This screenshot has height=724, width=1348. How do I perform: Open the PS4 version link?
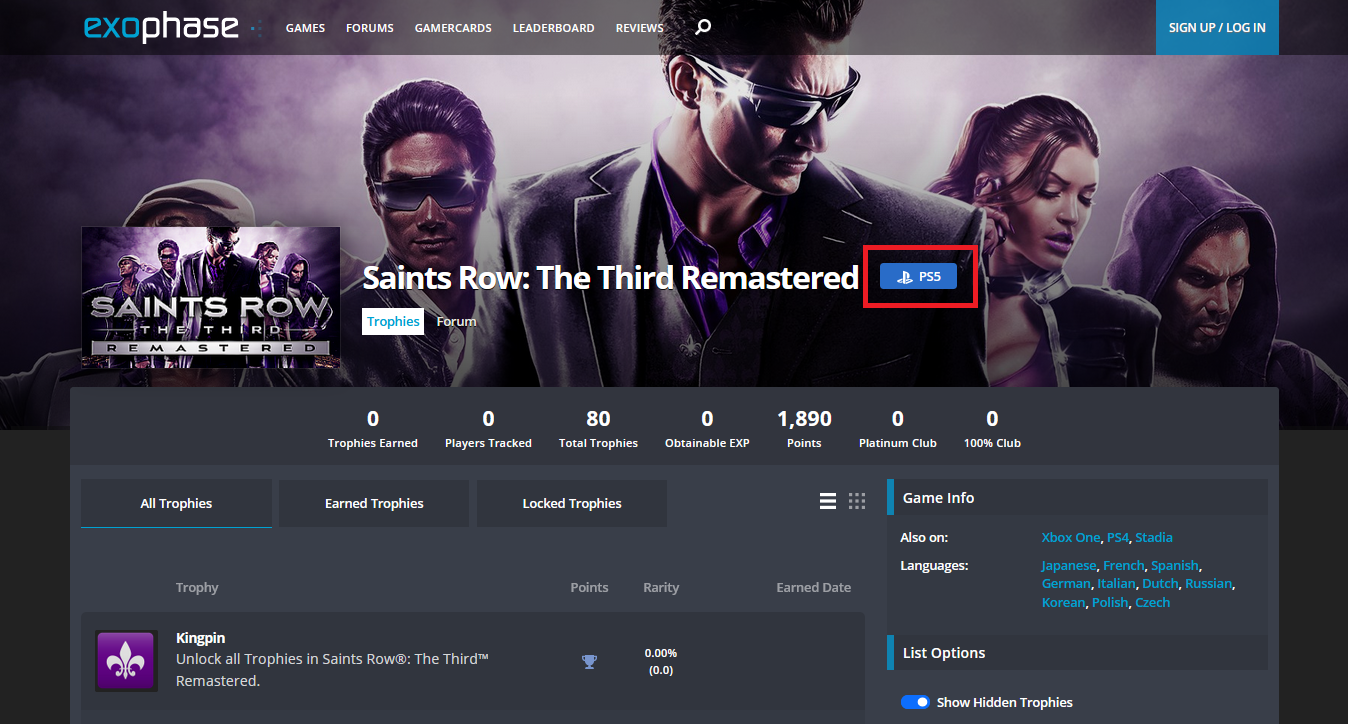coord(1117,537)
